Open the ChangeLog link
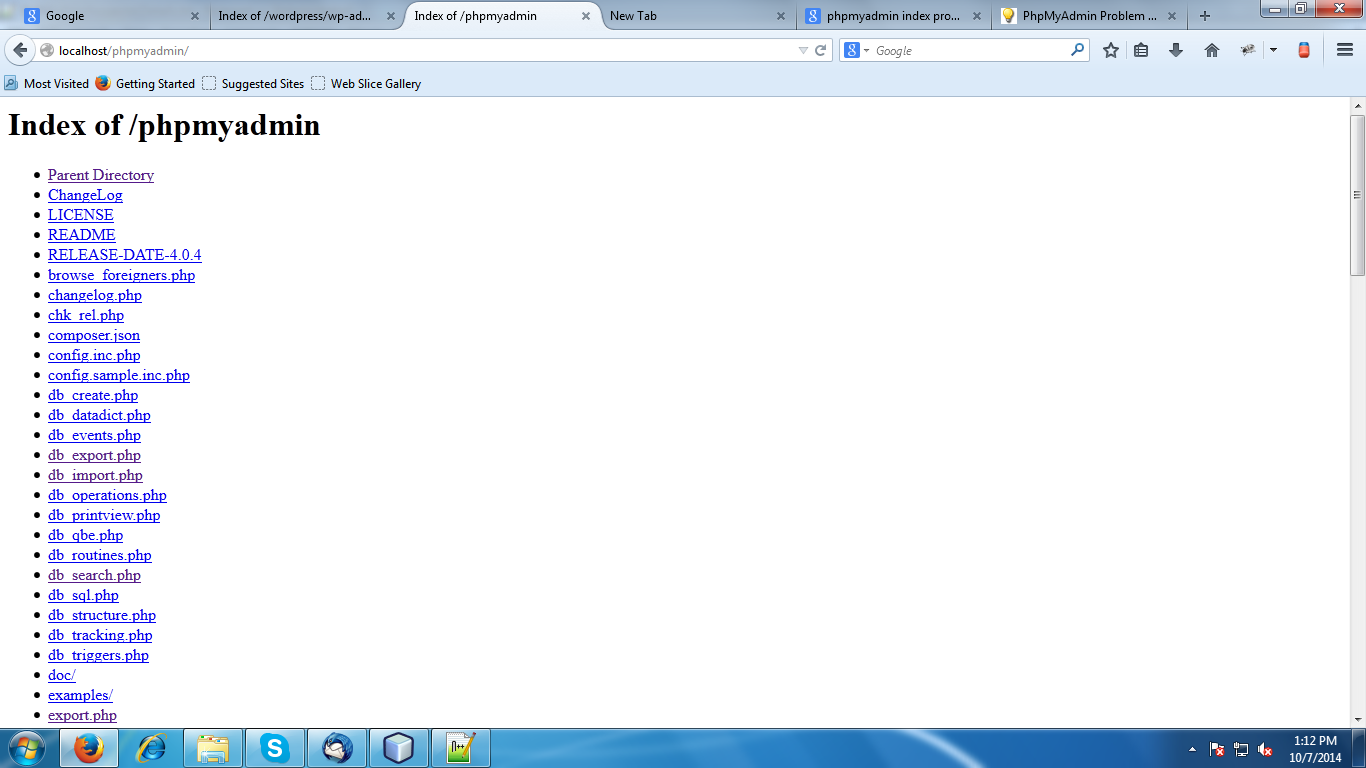The image size is (1366, 768). tap(85, 195)
